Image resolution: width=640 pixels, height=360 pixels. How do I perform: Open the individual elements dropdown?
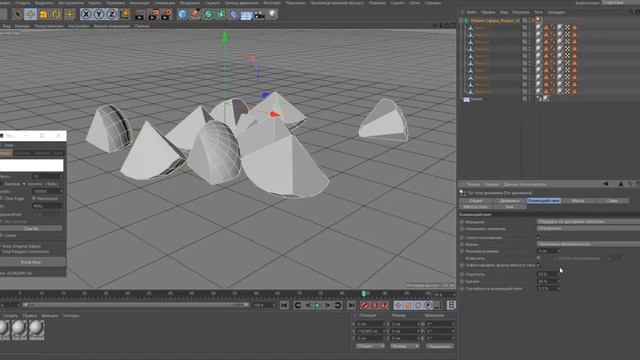click(x=588, y=229)
